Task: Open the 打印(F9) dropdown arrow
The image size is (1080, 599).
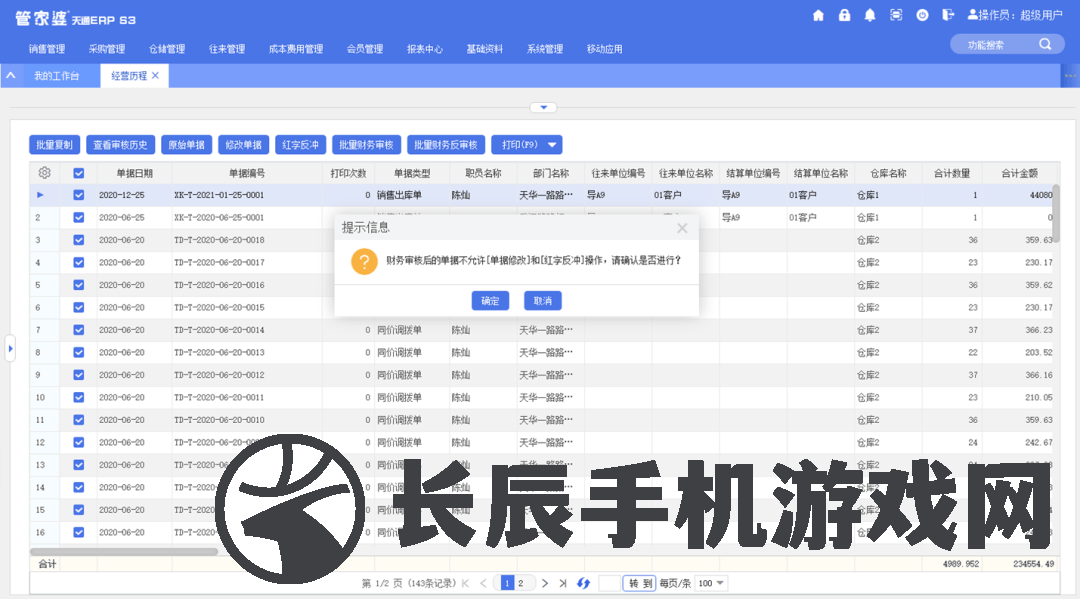Action: click(552, 145)
